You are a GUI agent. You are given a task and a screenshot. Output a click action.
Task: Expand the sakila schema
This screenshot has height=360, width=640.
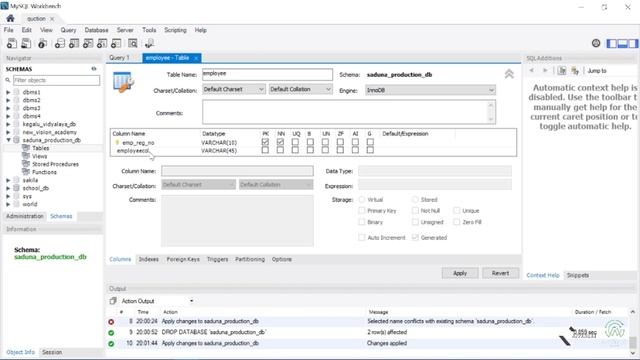8,180
